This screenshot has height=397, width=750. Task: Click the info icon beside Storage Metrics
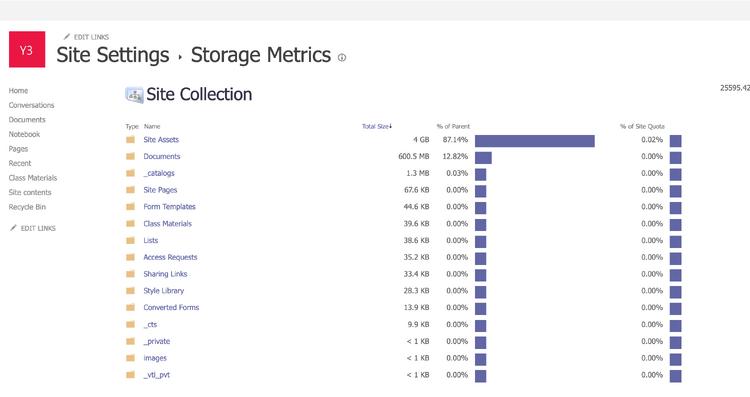pyautogui.click(x=342, y=58)
